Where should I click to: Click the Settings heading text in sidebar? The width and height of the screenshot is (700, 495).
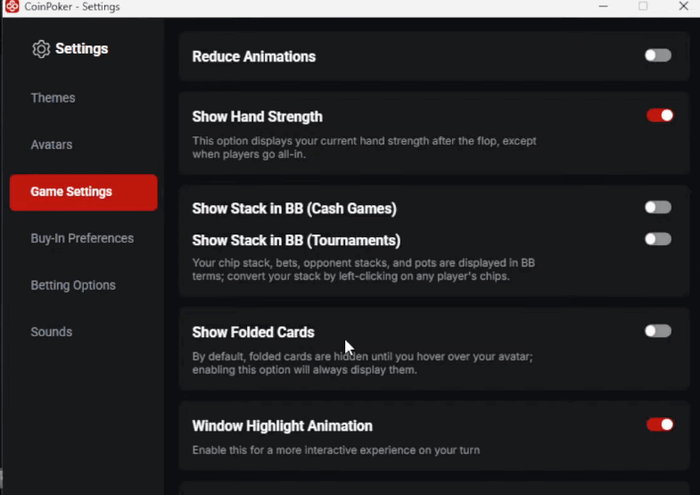[82, 49]
